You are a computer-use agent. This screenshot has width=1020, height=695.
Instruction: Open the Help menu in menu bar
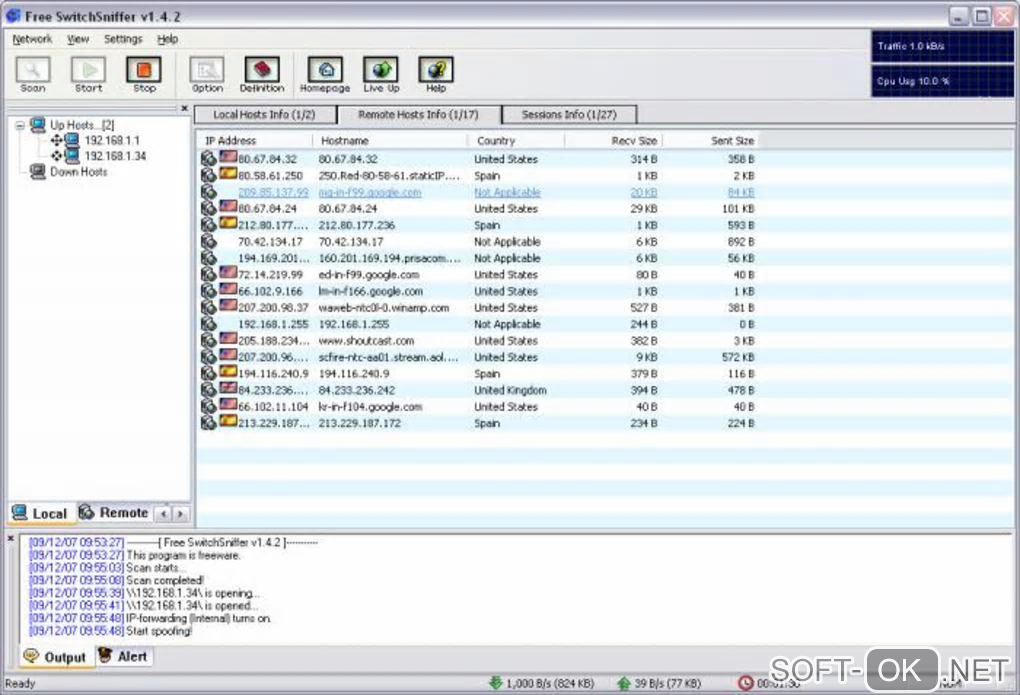[x=167, y=39]
